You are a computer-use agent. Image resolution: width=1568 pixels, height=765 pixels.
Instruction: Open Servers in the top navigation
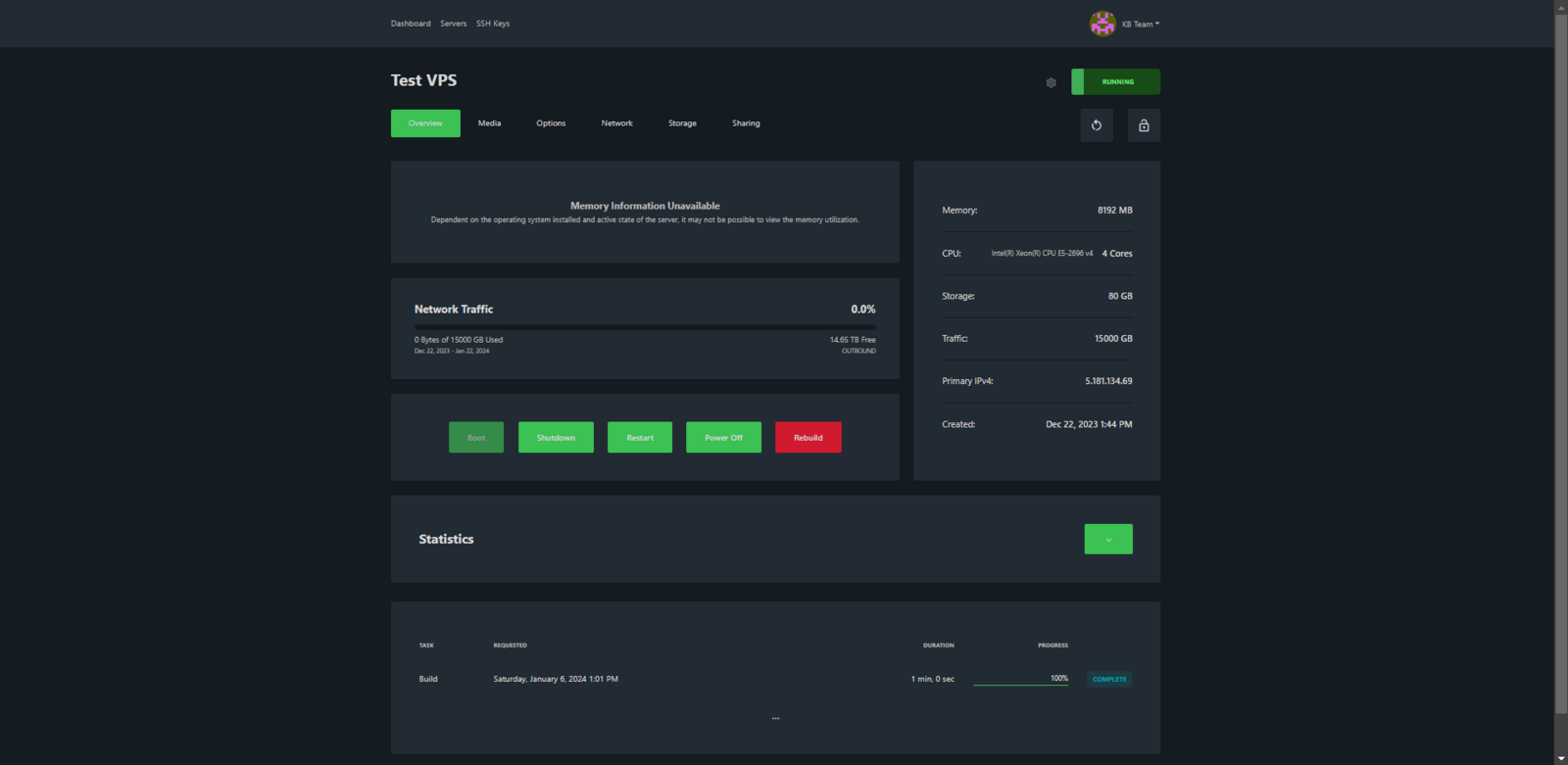point(453,24)
